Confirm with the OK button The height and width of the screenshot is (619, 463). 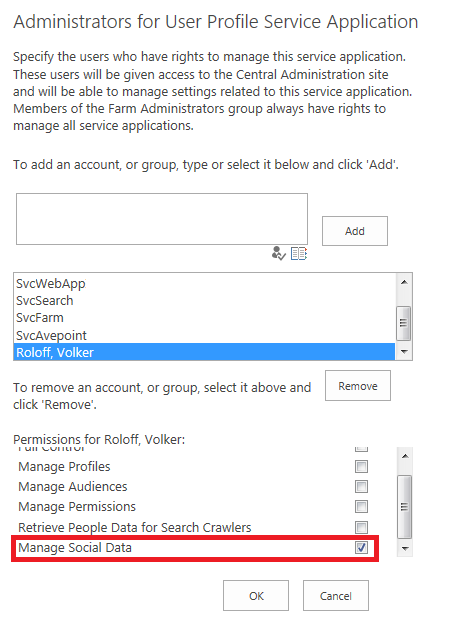pos(256,596)
